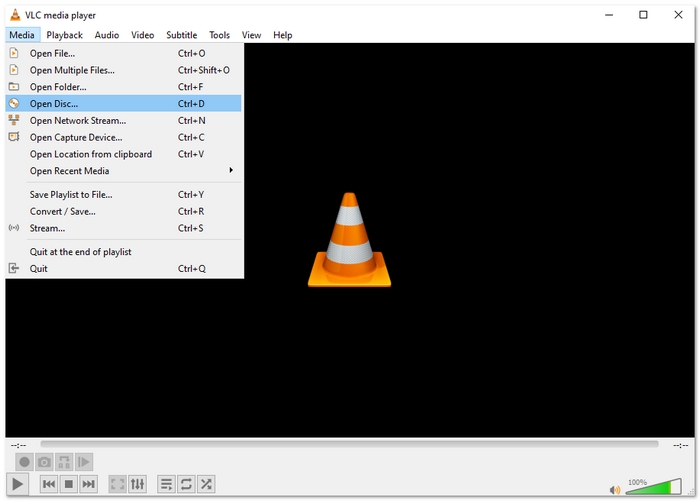This screenshot has height=501, width=700.
Task: Toggle fullscreen video mode
Action: 118,484
